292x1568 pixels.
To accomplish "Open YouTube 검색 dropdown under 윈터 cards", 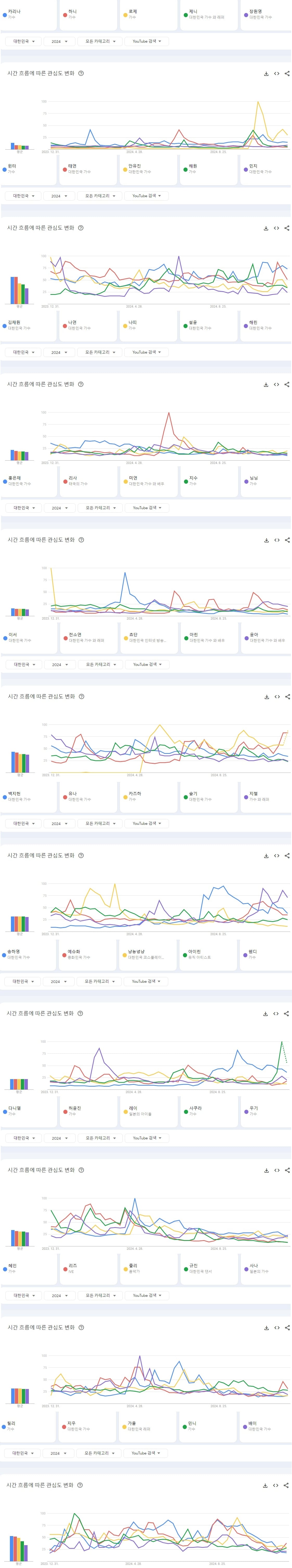I will (x=147, y=196).
